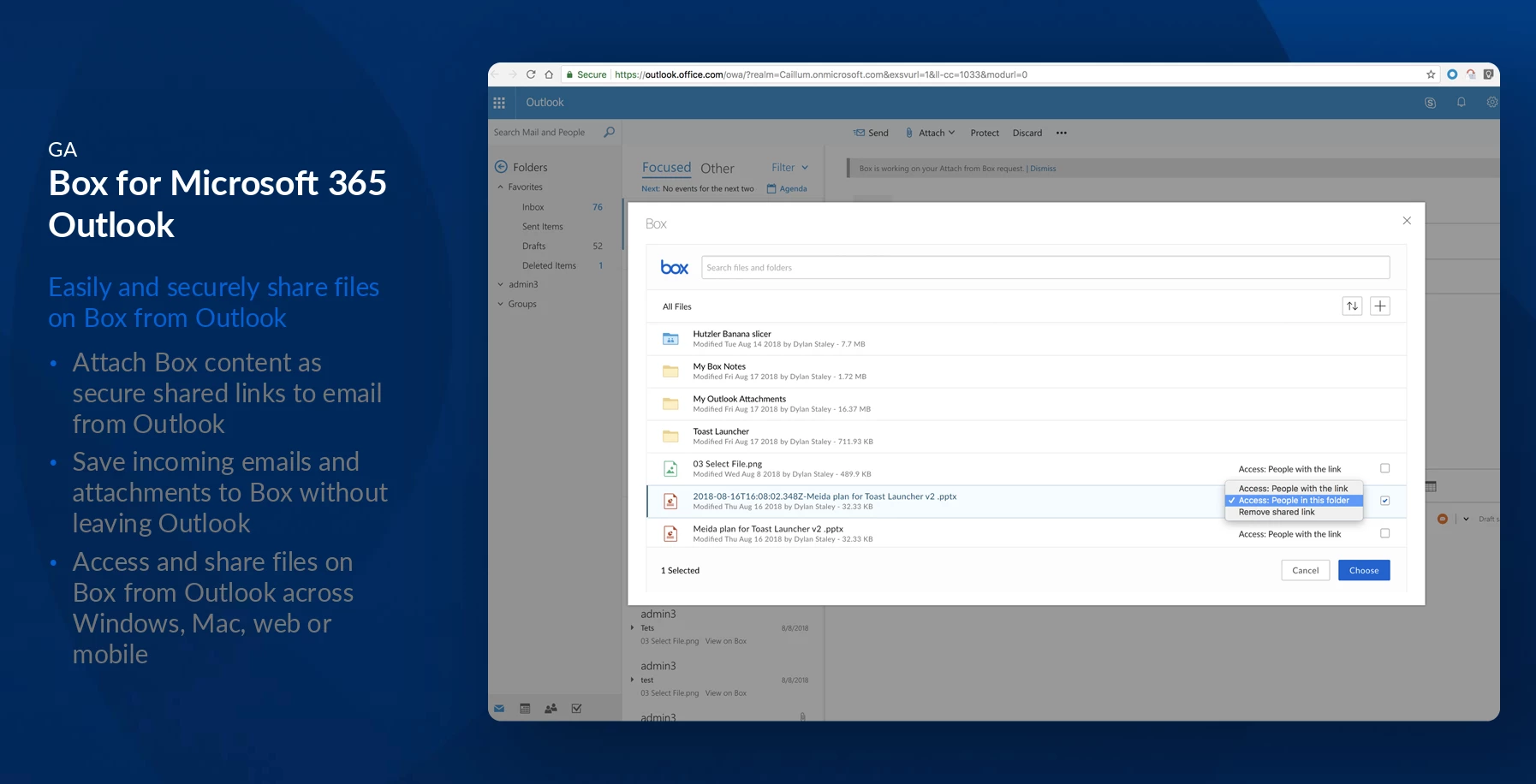Image resolution: width=1536 pixels, height=784 pixels.
Task: Open Agenda calendar link
Action: (x=787, y=189)
